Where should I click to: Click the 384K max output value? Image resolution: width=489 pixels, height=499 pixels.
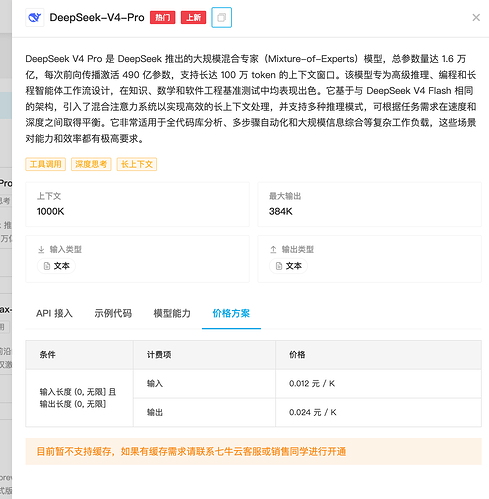tap(281, 211)
